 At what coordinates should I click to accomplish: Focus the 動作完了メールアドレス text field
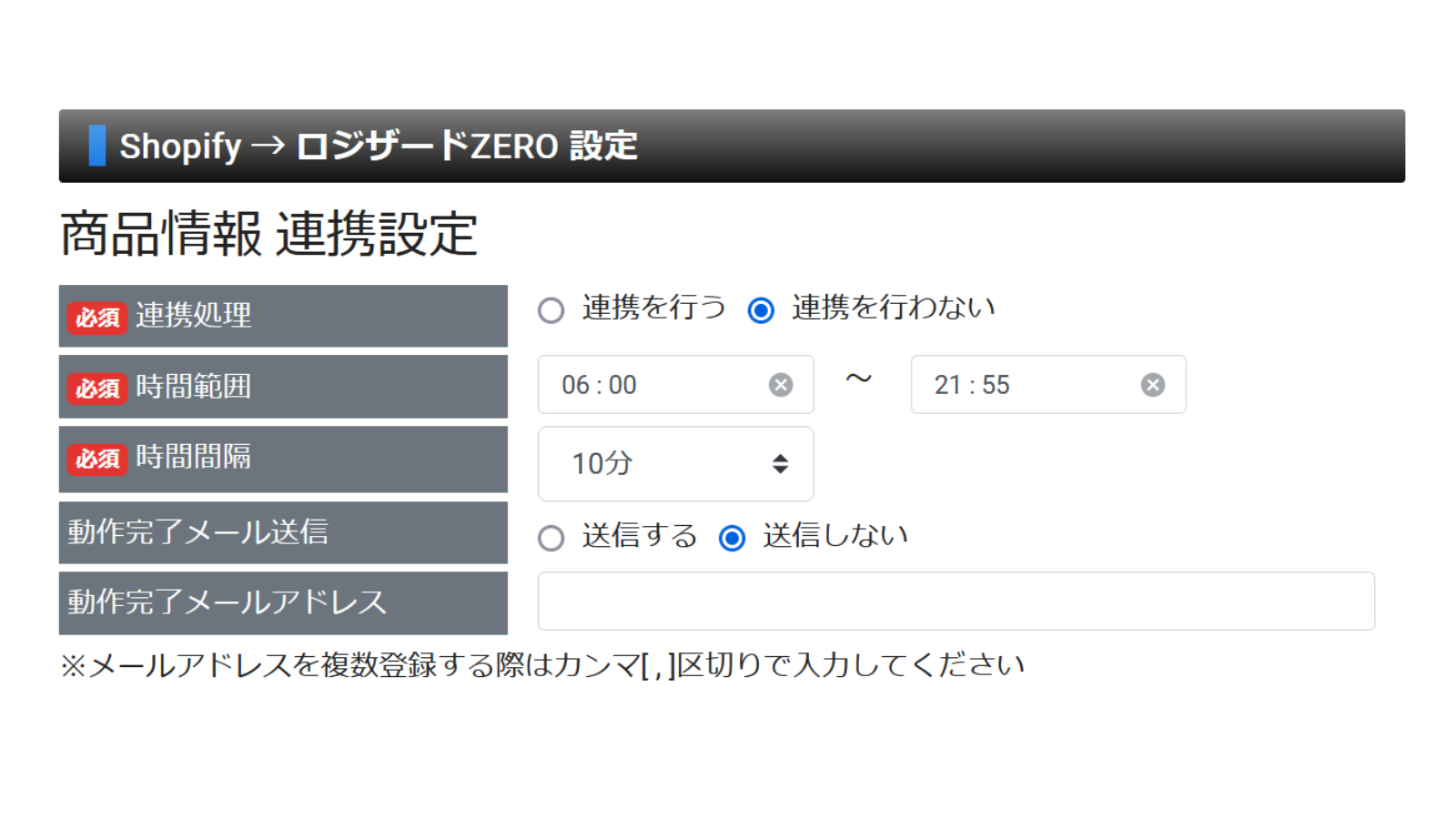(x=955, y=601)
